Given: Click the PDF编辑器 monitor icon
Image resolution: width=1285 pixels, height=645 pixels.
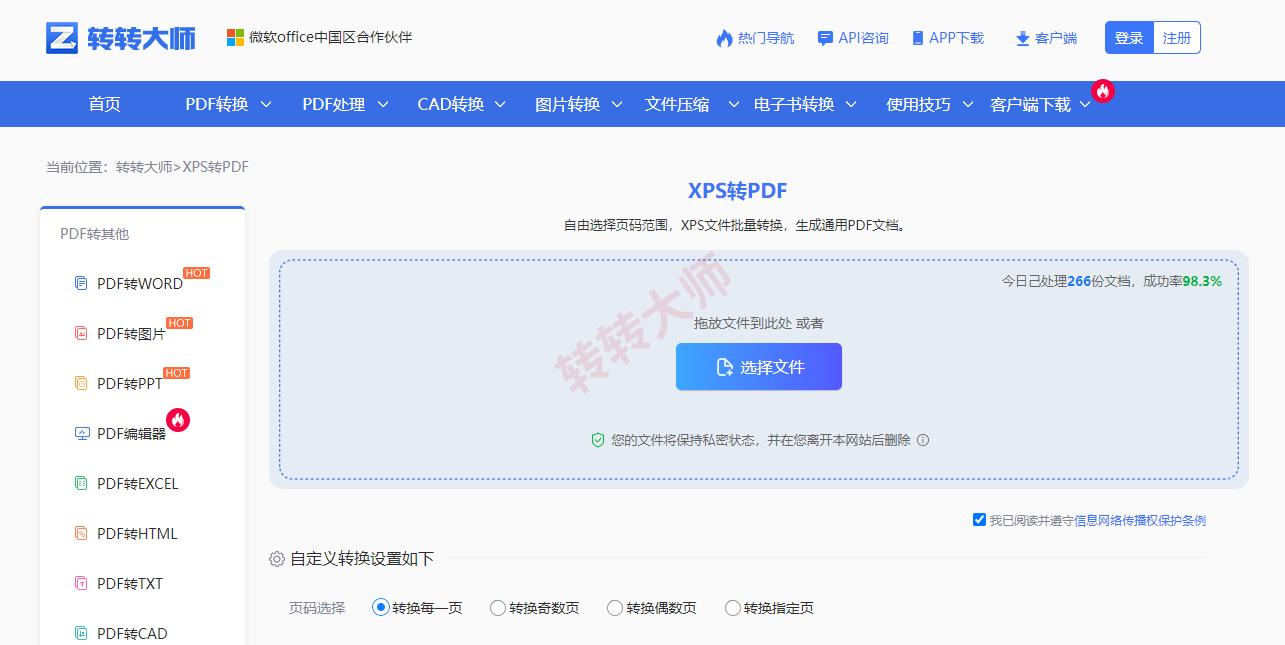Looking at the screenshot, I should pos(82,433).
